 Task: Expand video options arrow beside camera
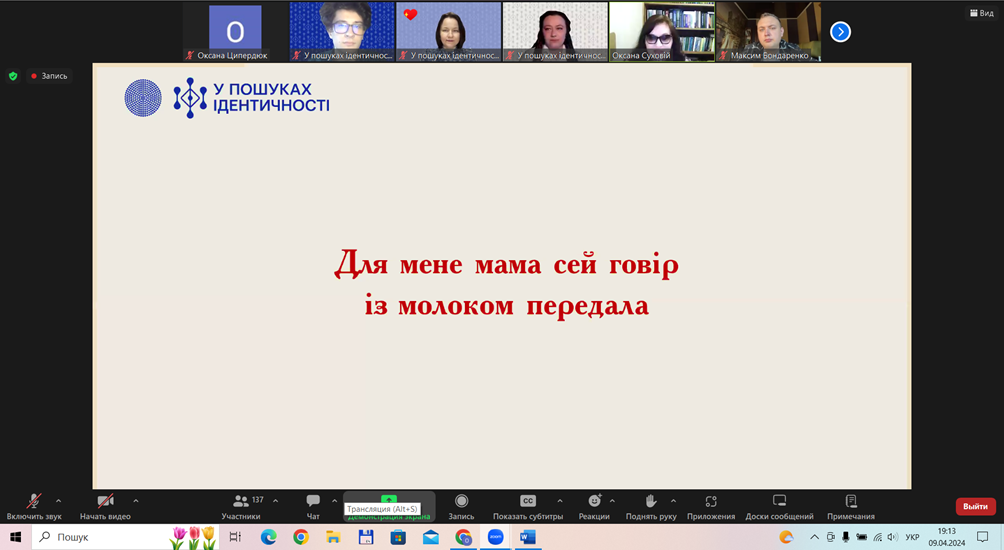pyautogui.click(x=136, y=501)
